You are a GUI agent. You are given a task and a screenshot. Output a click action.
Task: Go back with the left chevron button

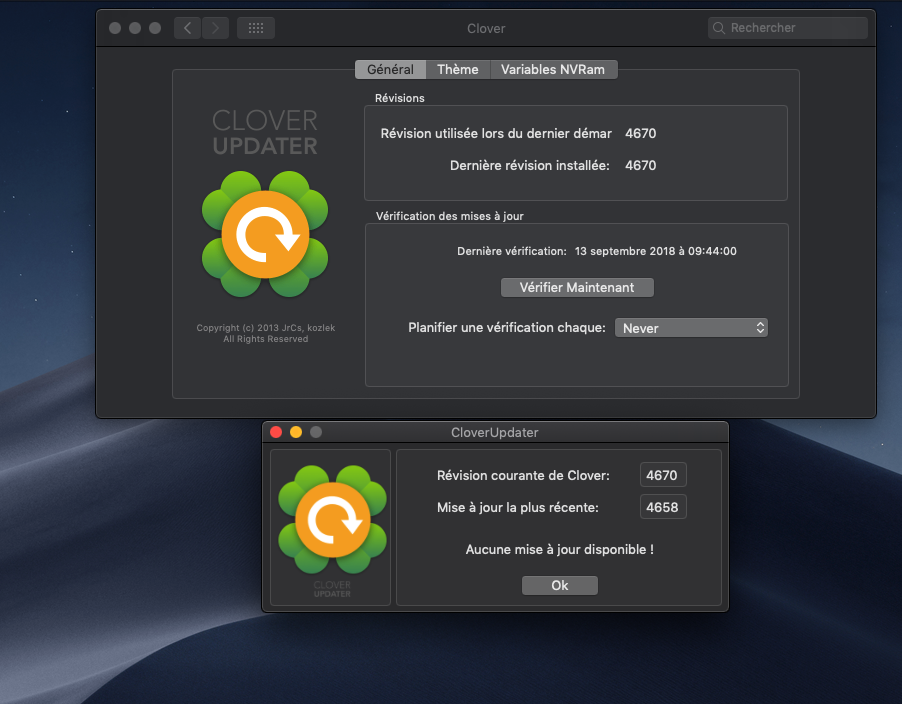[x=188, y=28]
